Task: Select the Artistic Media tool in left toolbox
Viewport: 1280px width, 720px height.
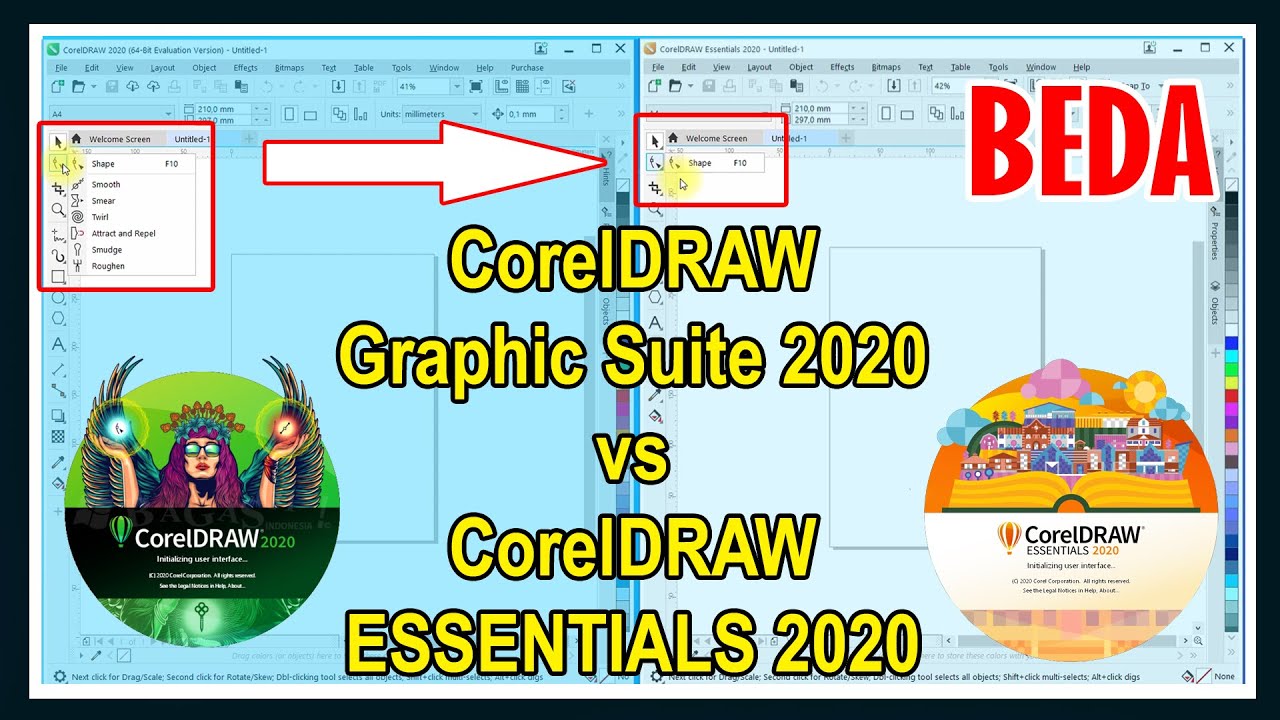Action: pos(58,255)
